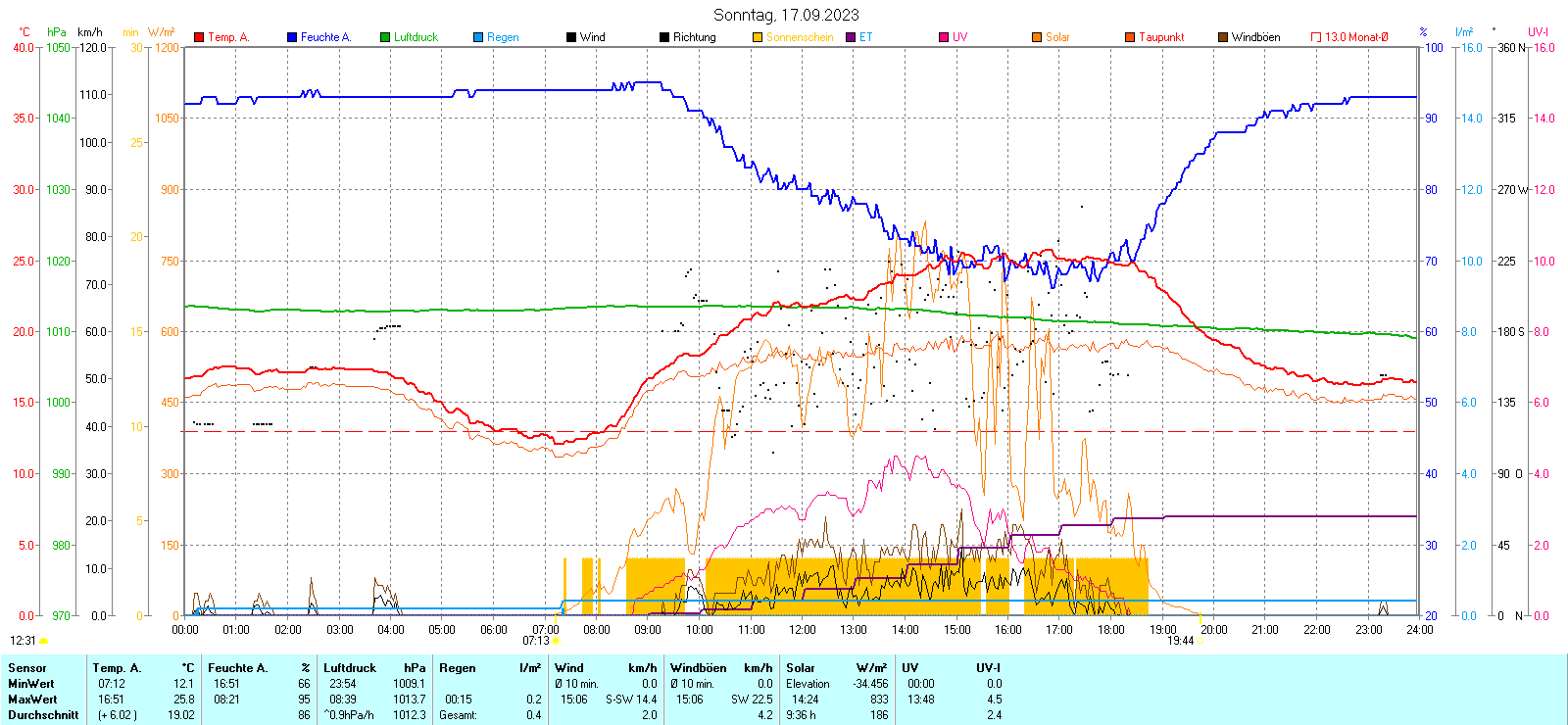Click the sunrise marker at 07:13
1568x725 pixels.
556,641
